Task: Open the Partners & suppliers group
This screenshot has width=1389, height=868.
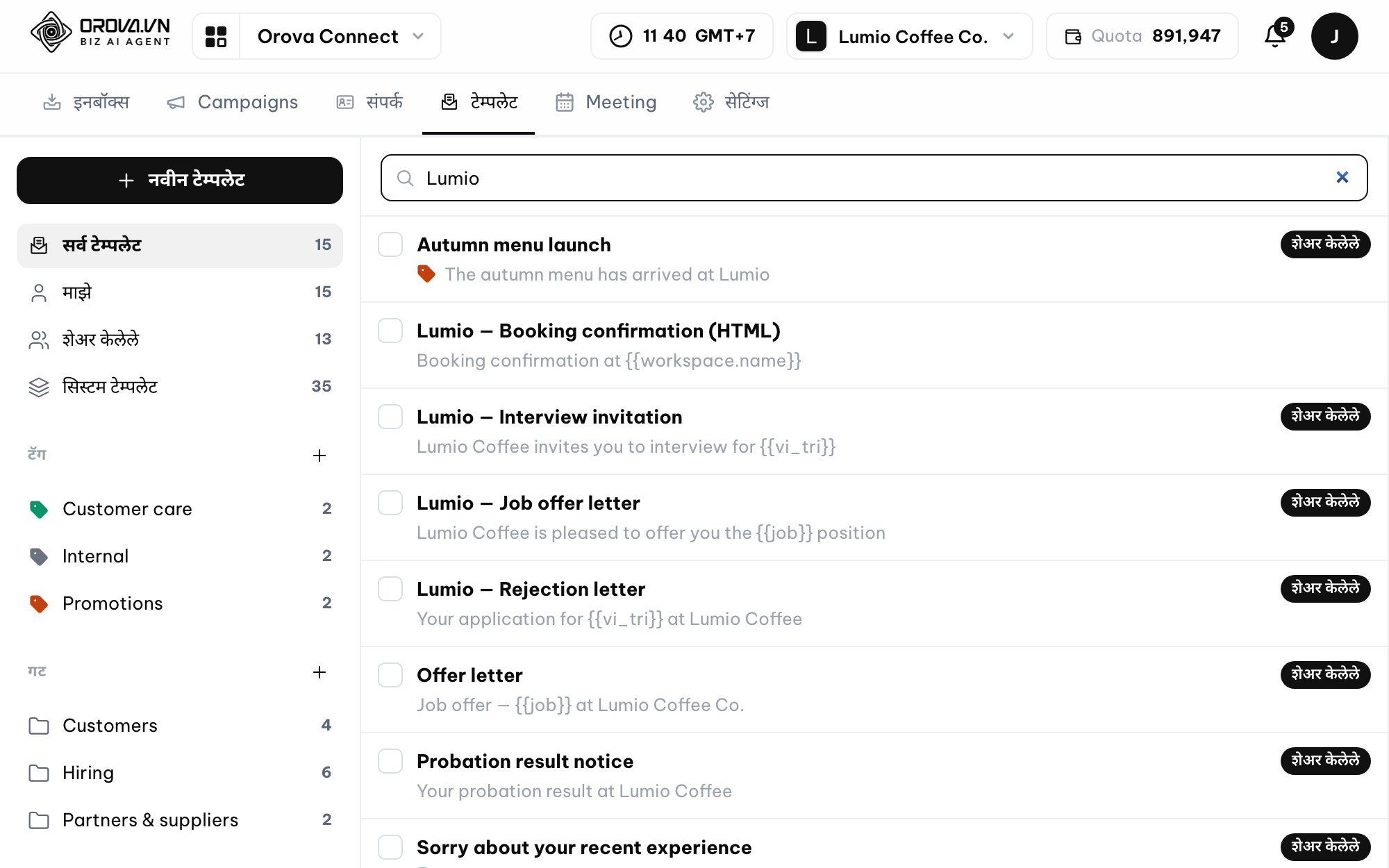Action: pos(180,820)
